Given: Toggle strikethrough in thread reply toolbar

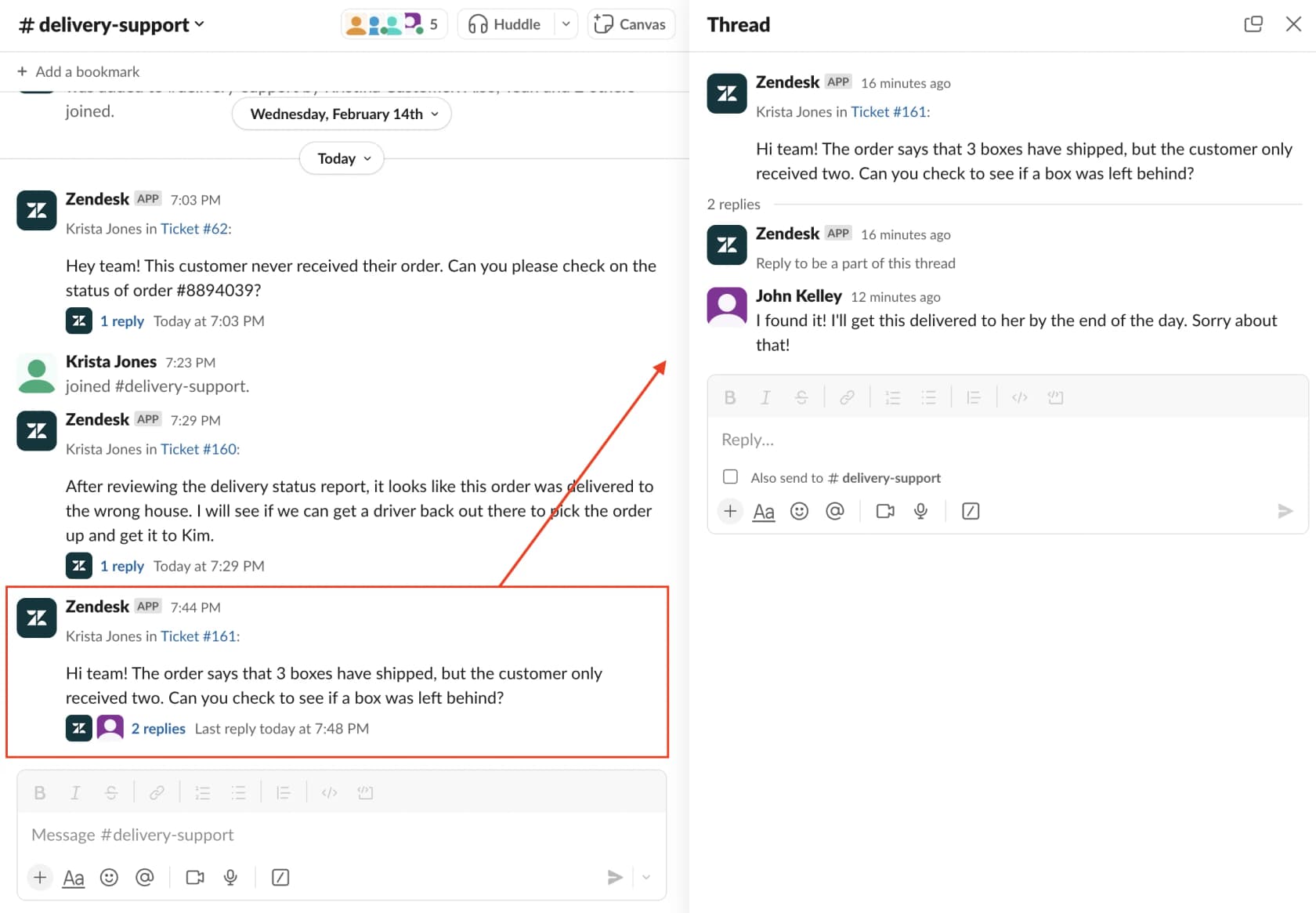Looking at the screenshot, I should (x=801, y=397).
